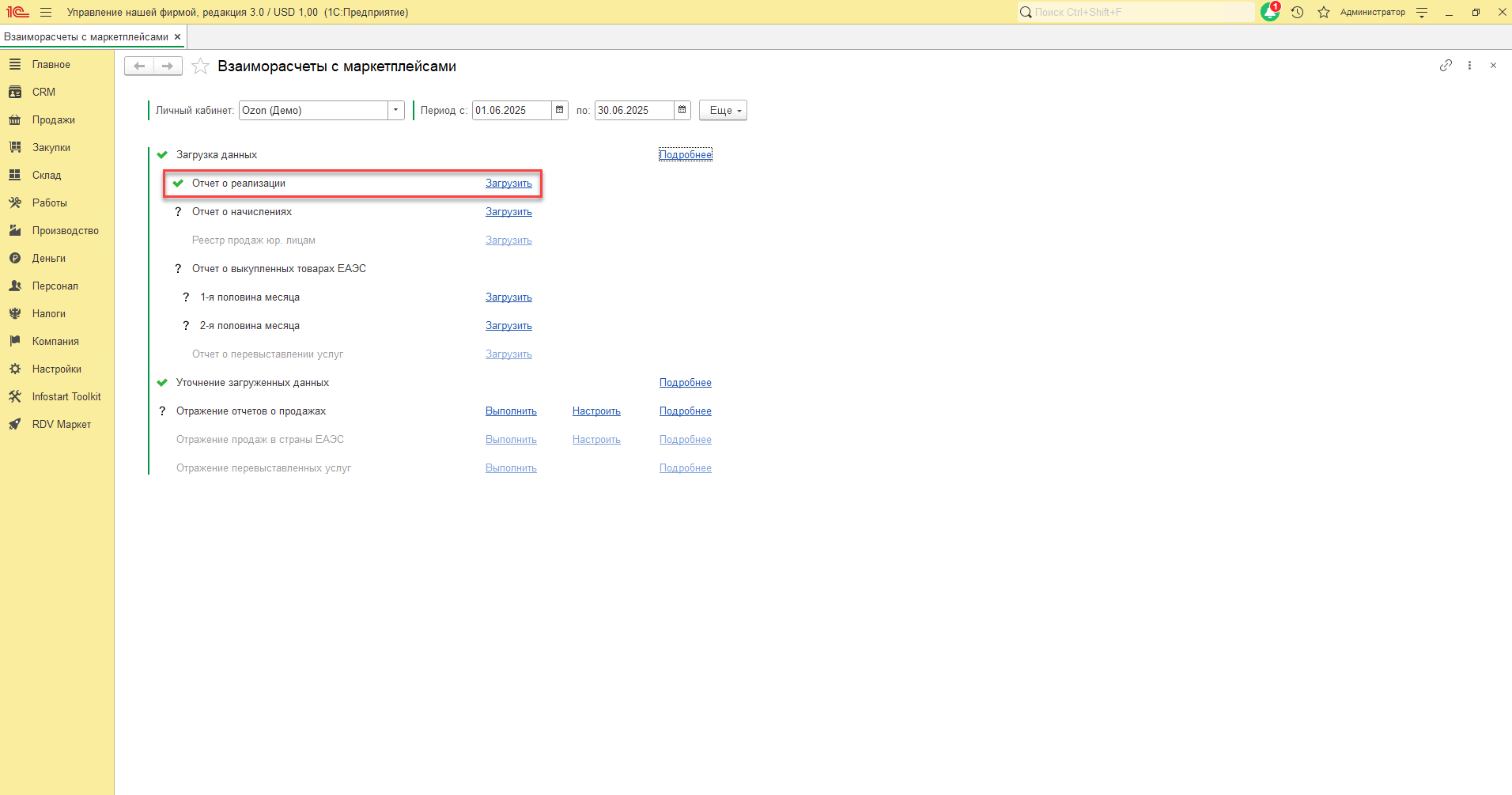Open the Еще dropdown menu
The height and width of the screenshot is (795, 1512).
click(723, 110)
